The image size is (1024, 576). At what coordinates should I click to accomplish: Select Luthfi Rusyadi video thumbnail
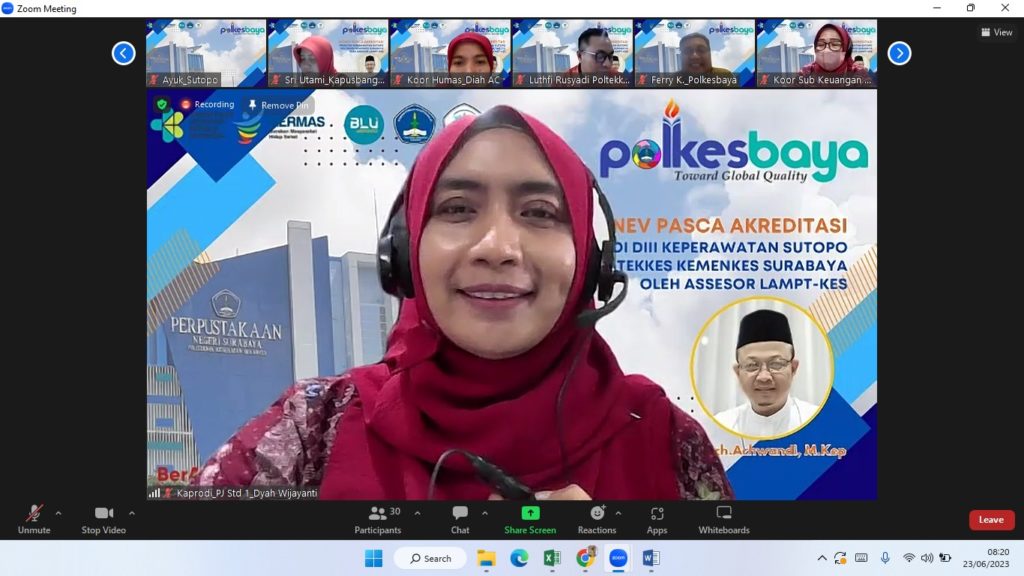[573, 53]
